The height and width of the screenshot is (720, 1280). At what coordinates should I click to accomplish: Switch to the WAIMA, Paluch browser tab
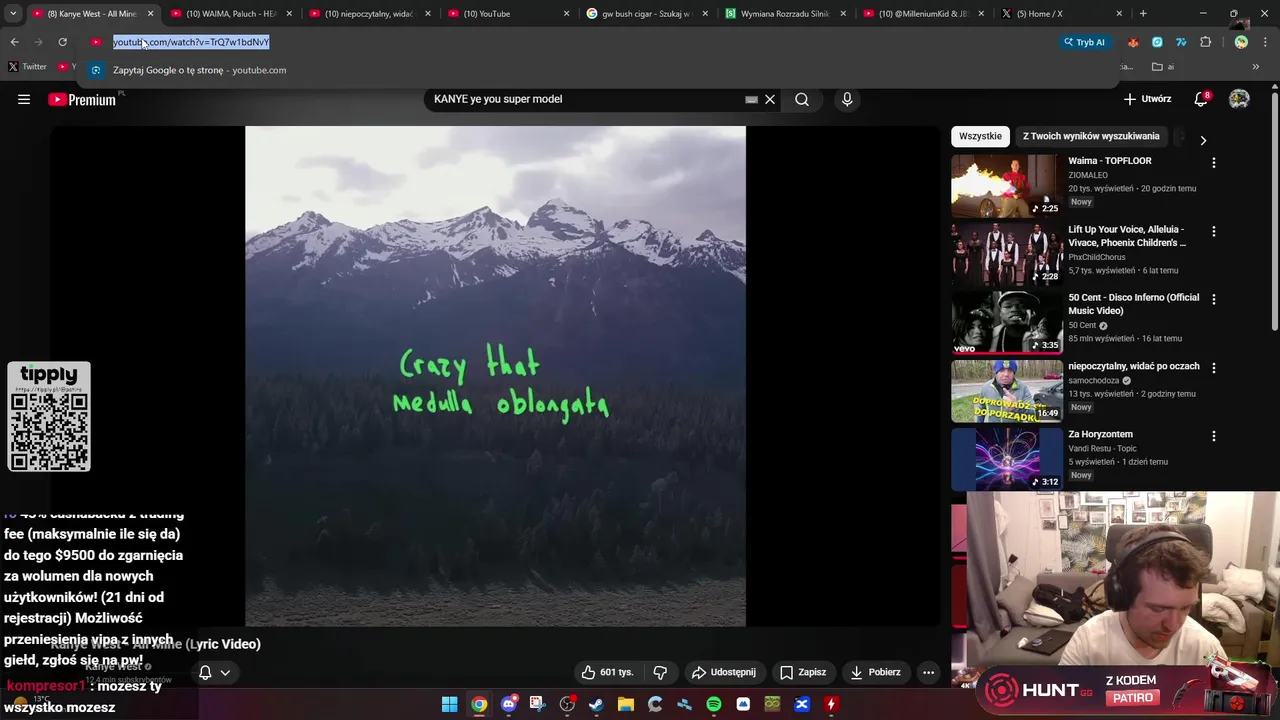[232, 14]
